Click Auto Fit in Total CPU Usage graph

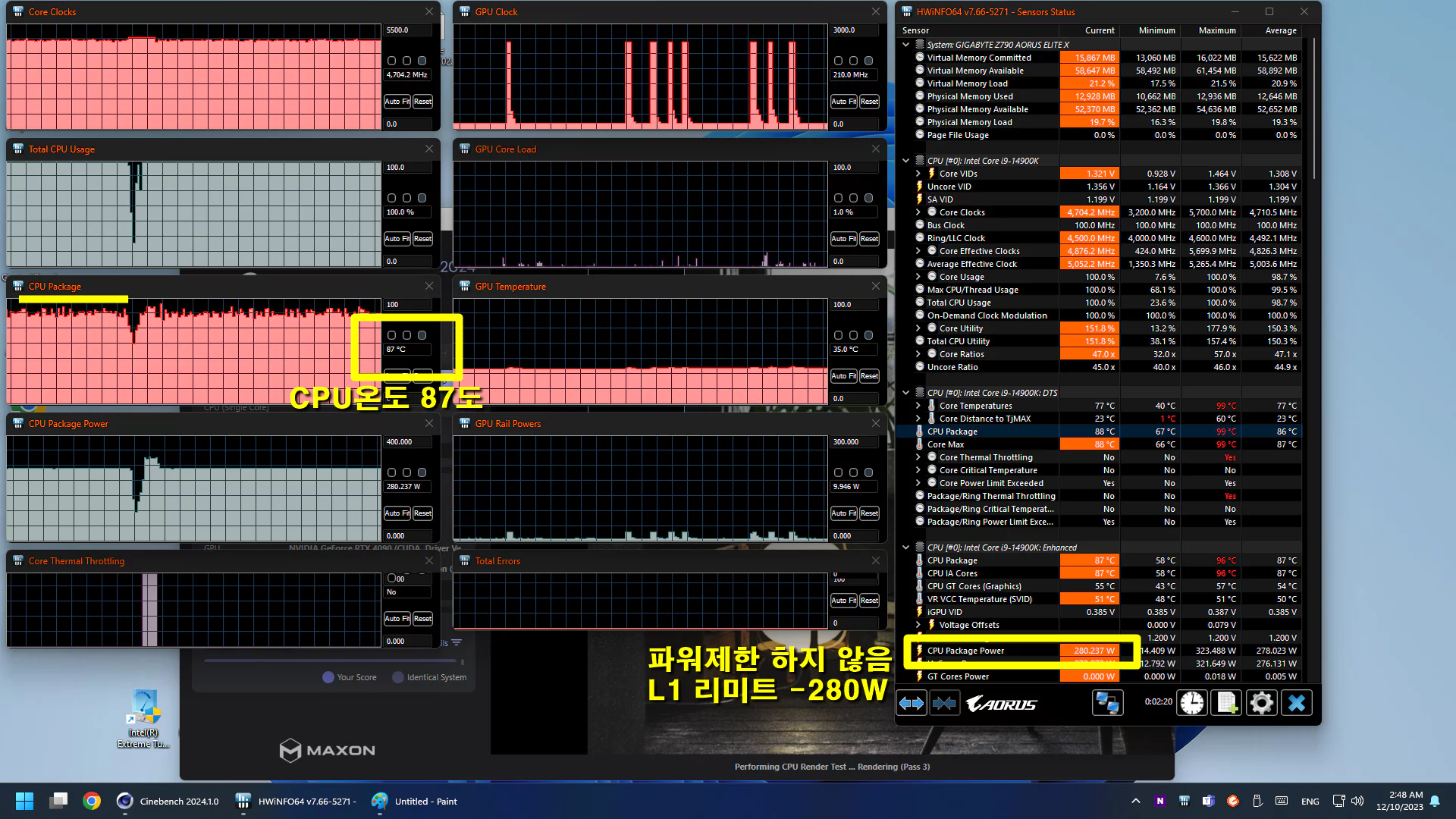pyautogui.click(x=397, y=239)
